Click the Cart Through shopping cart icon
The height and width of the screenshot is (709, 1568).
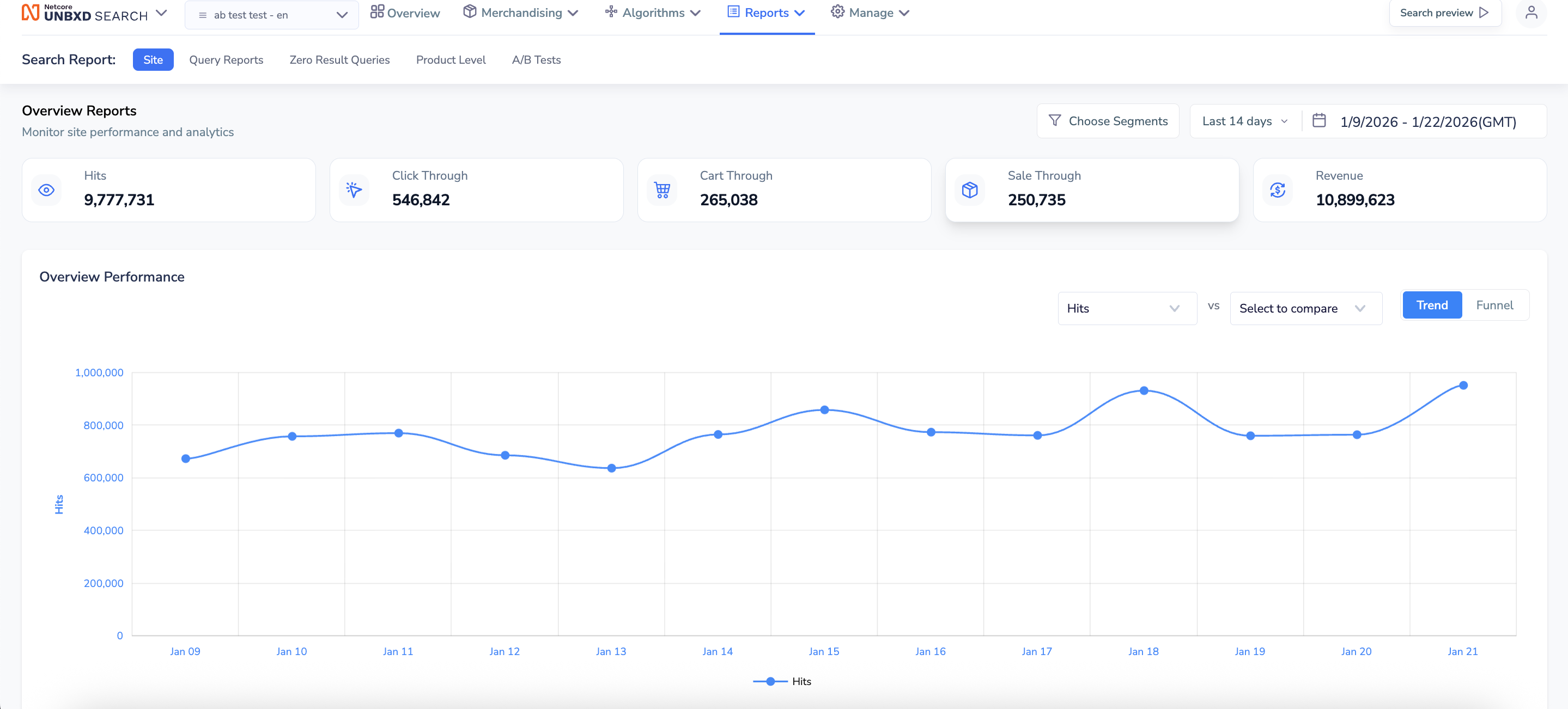[661, 190]
